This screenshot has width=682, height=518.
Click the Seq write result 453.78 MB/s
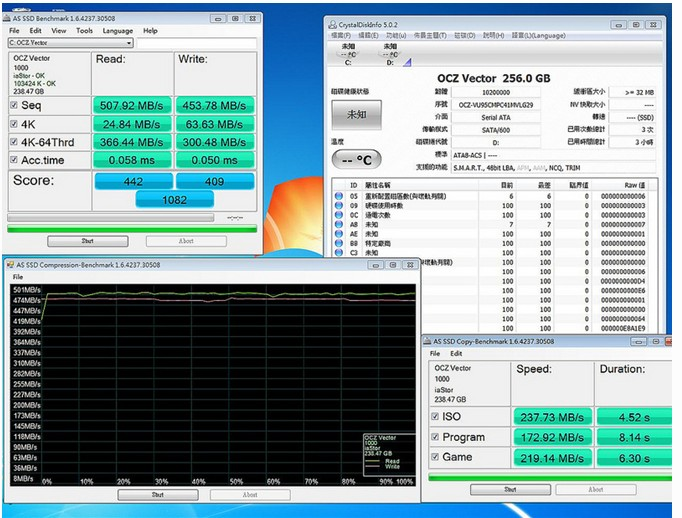click(214, 106)
